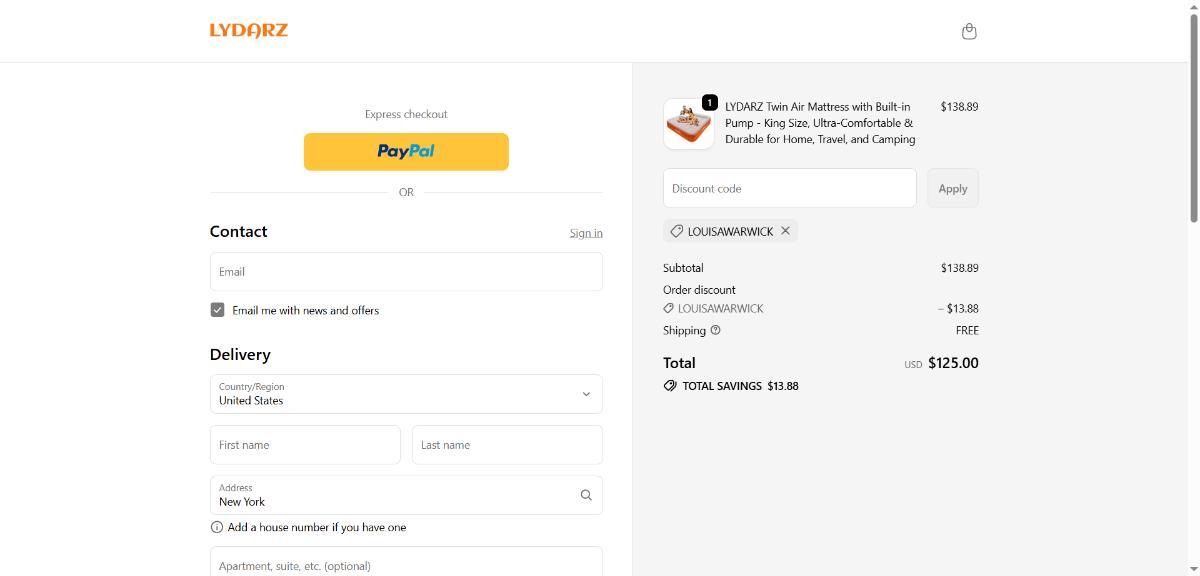
Task: Click the Discount code field
Action: 789,188
